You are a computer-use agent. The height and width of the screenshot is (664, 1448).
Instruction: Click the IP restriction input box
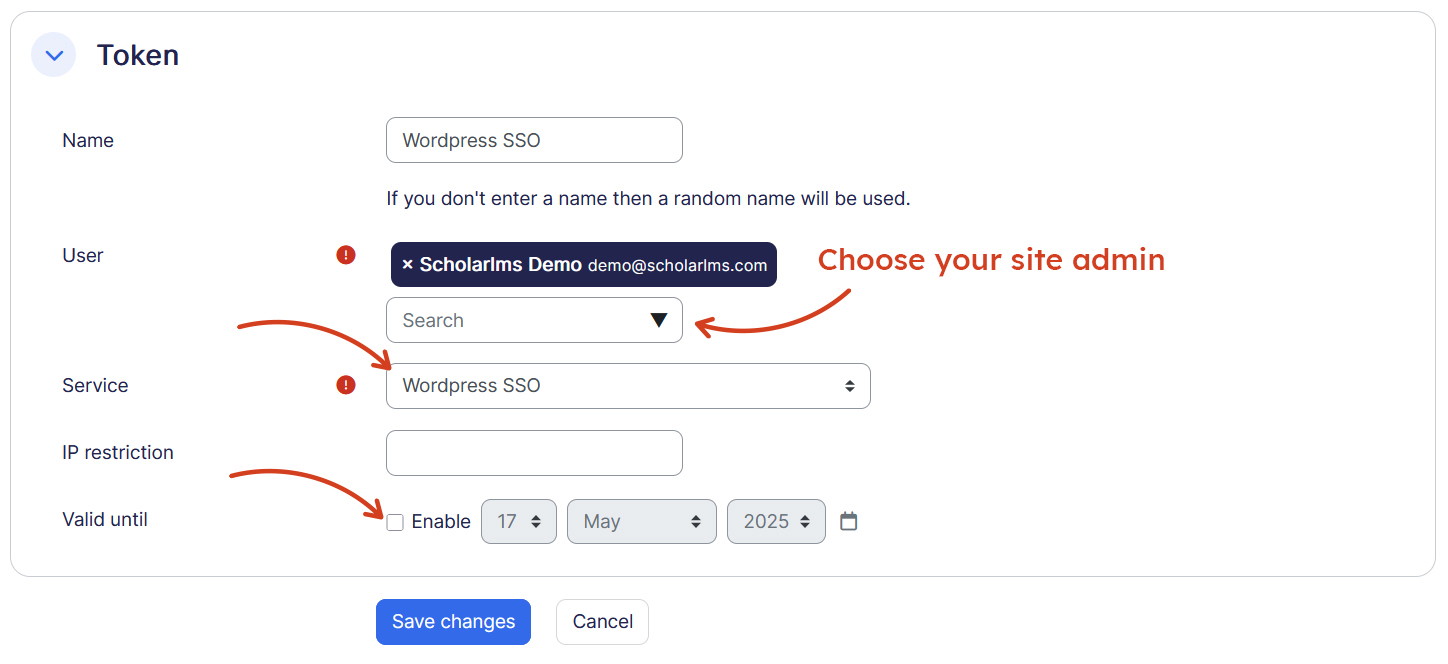click(x=534, y=453)
